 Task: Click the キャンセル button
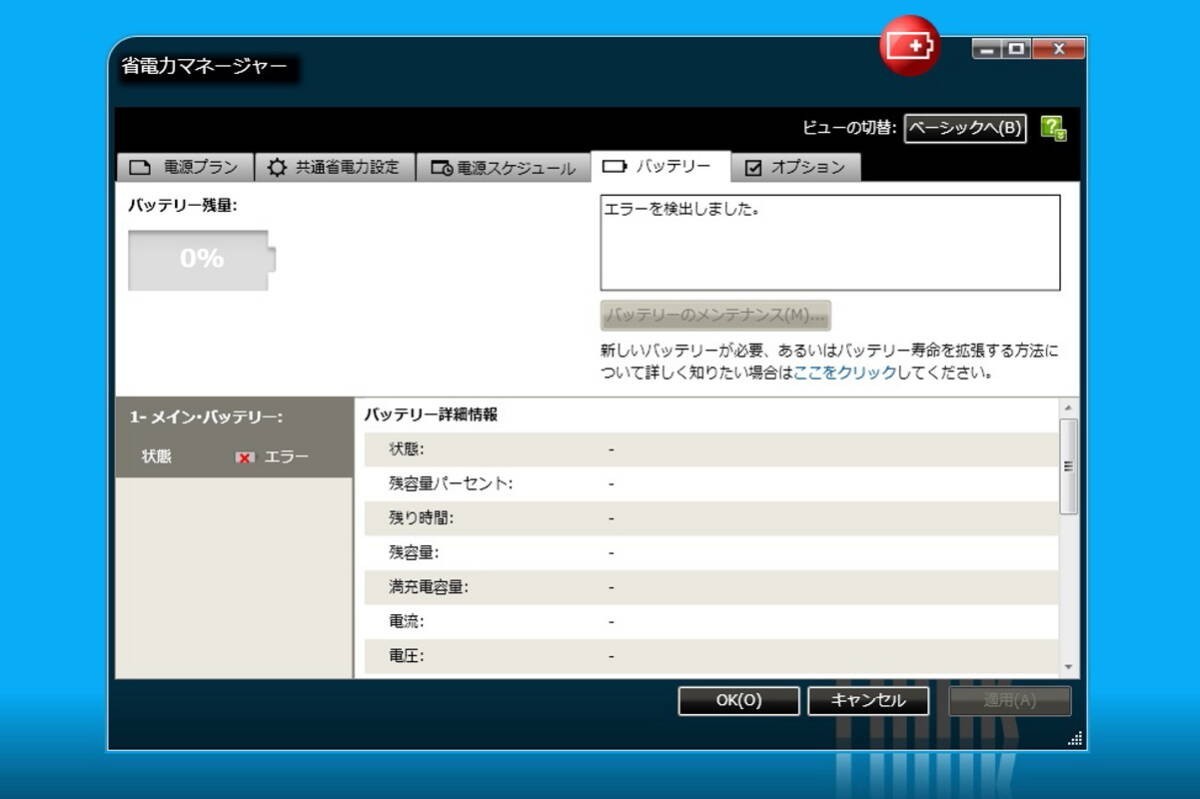coord(868,701)
